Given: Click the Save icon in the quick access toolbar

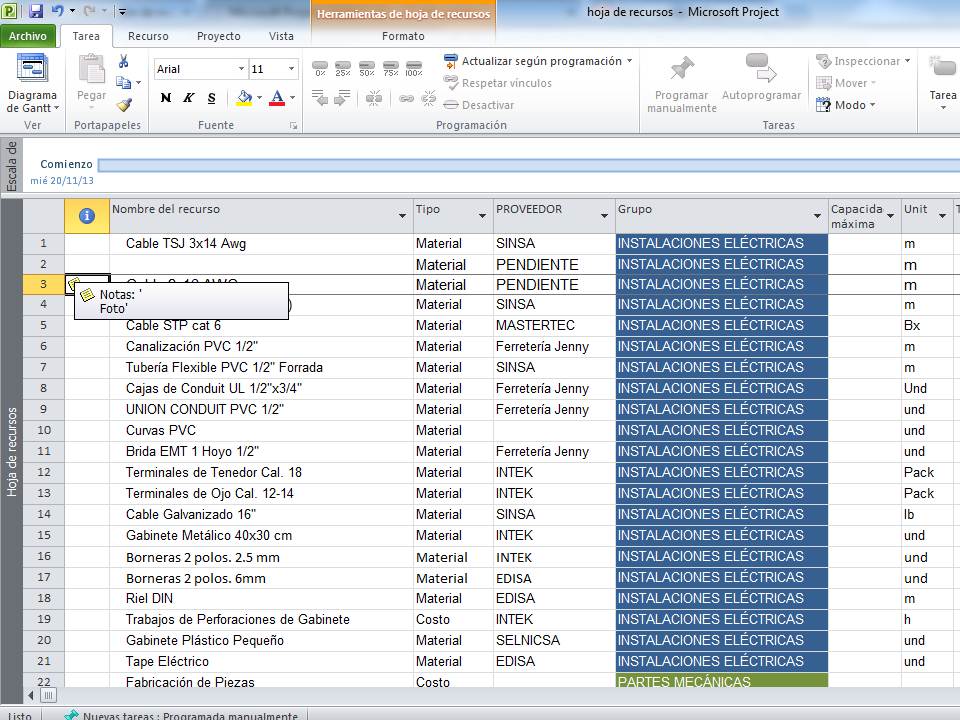Looking at the screenshot, I should 36,10.
